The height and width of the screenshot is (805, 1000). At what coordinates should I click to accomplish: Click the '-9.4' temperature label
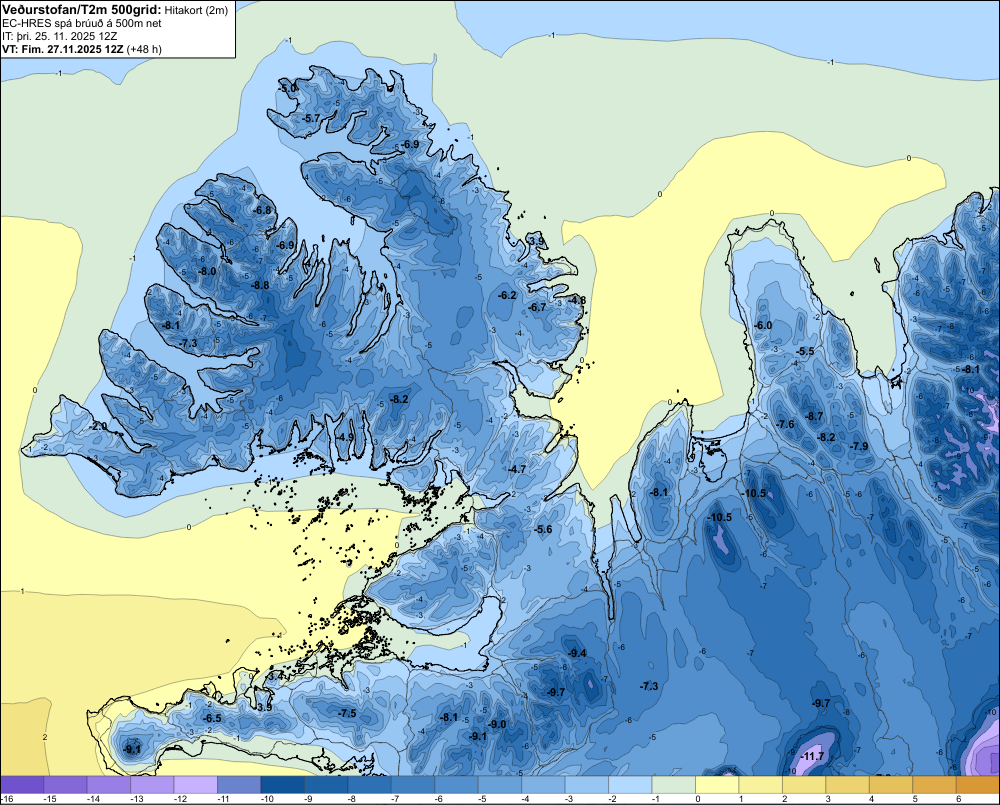[x=577, y=653]
